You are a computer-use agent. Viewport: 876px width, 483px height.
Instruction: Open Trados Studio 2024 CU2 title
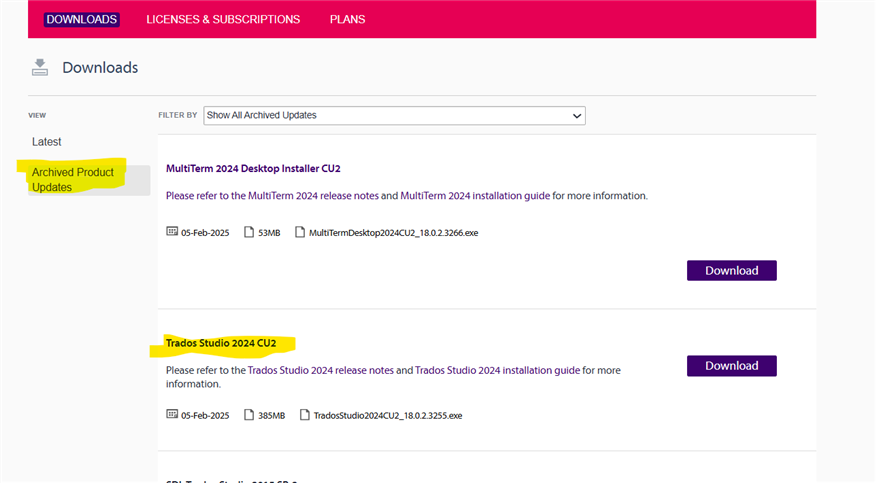coord(221,343)
